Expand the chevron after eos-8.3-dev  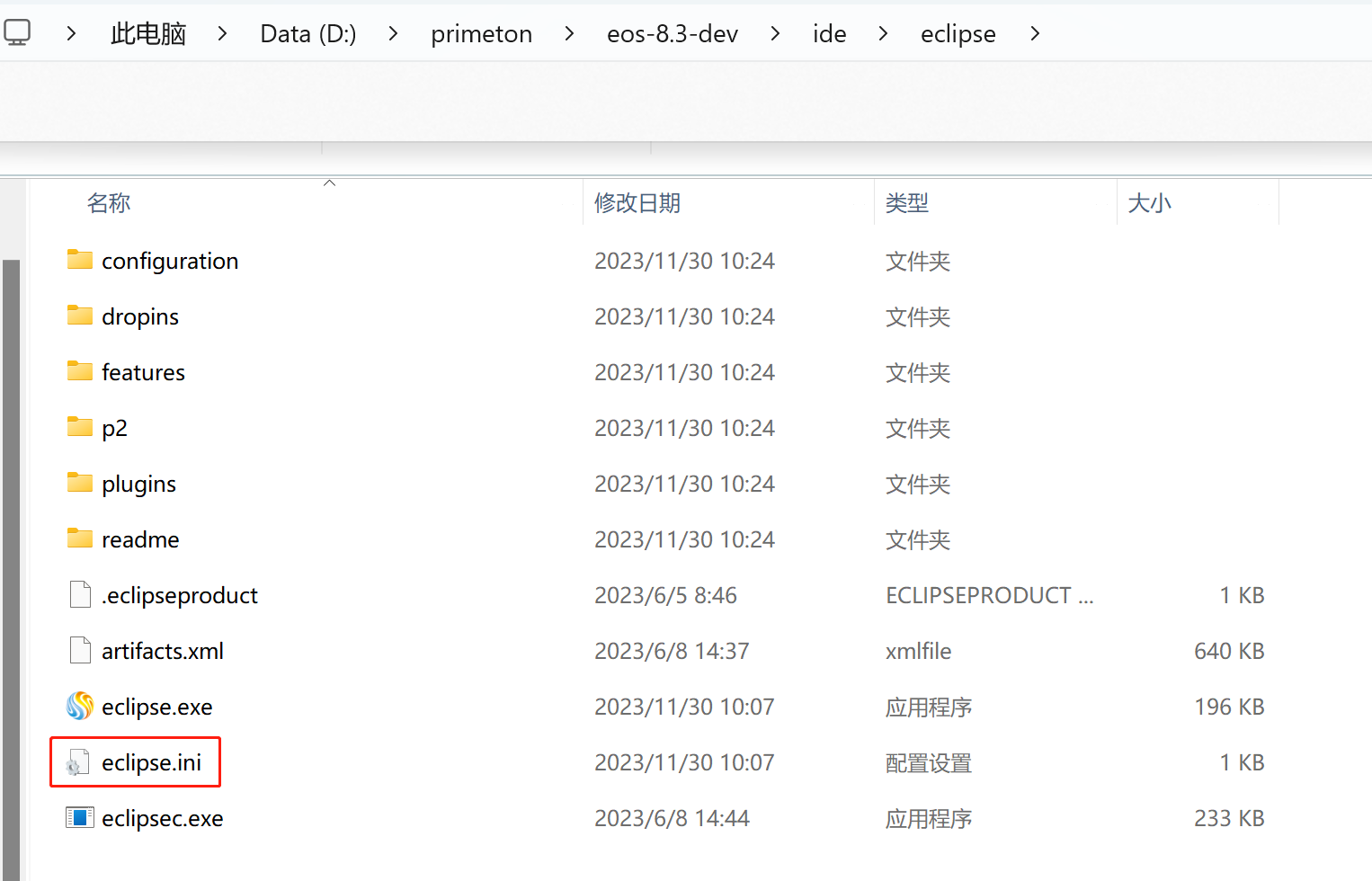tap(775, 33)
